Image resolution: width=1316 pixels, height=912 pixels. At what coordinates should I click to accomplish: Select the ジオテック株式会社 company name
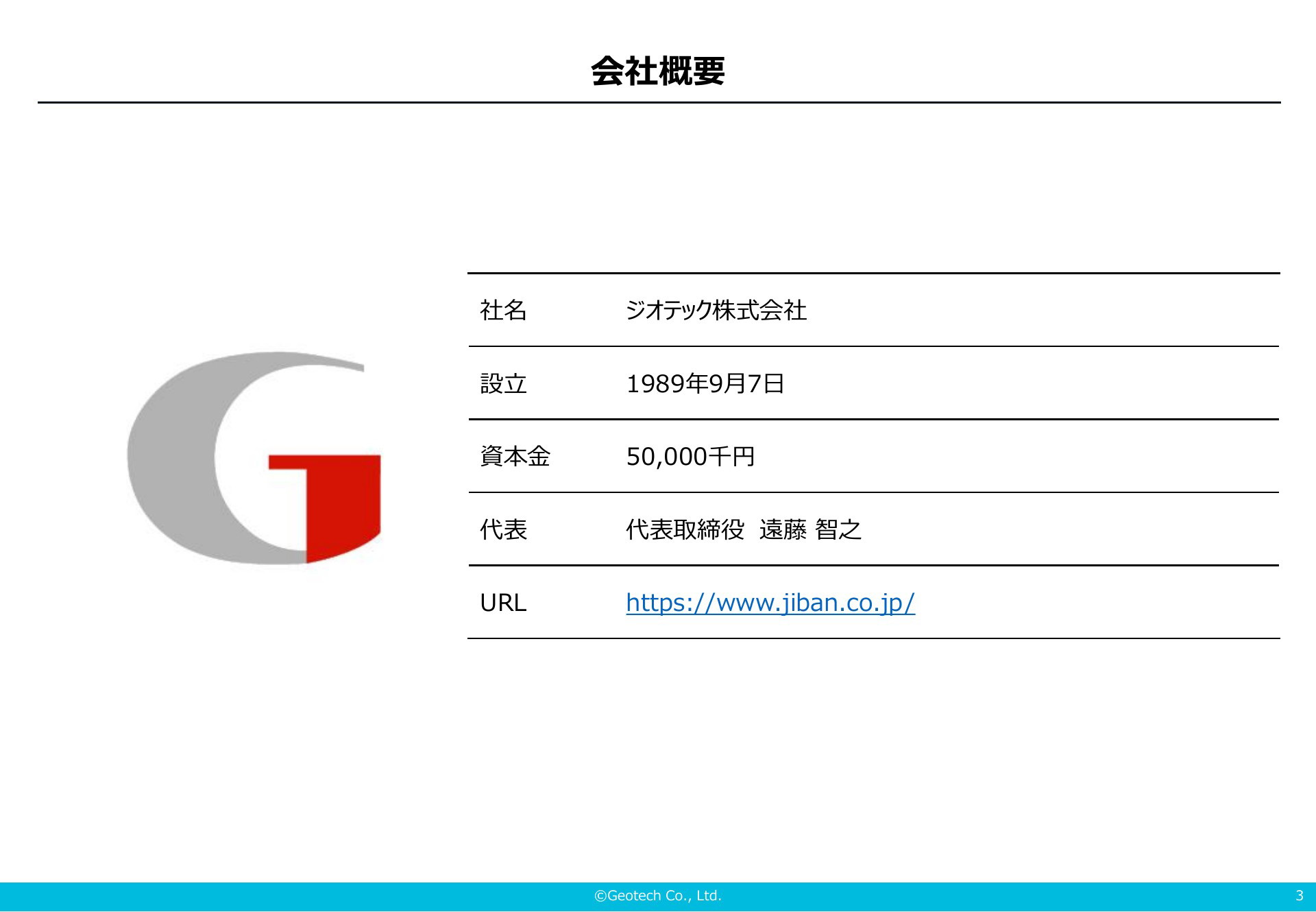716,311
